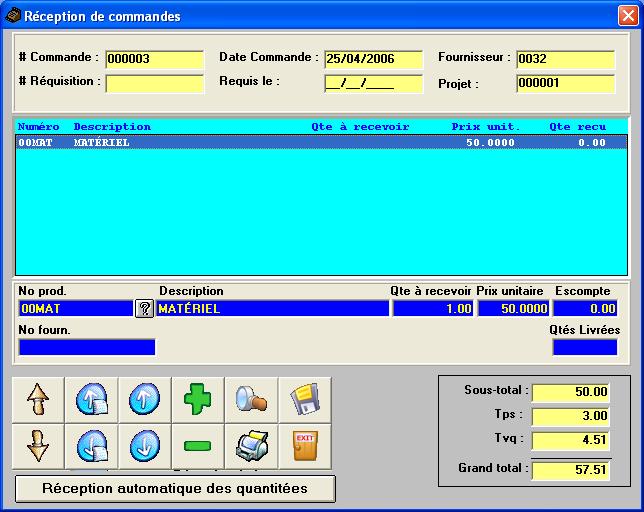
Task: Click the blue down arrow with page icon
Action: (x=91, y=446)
